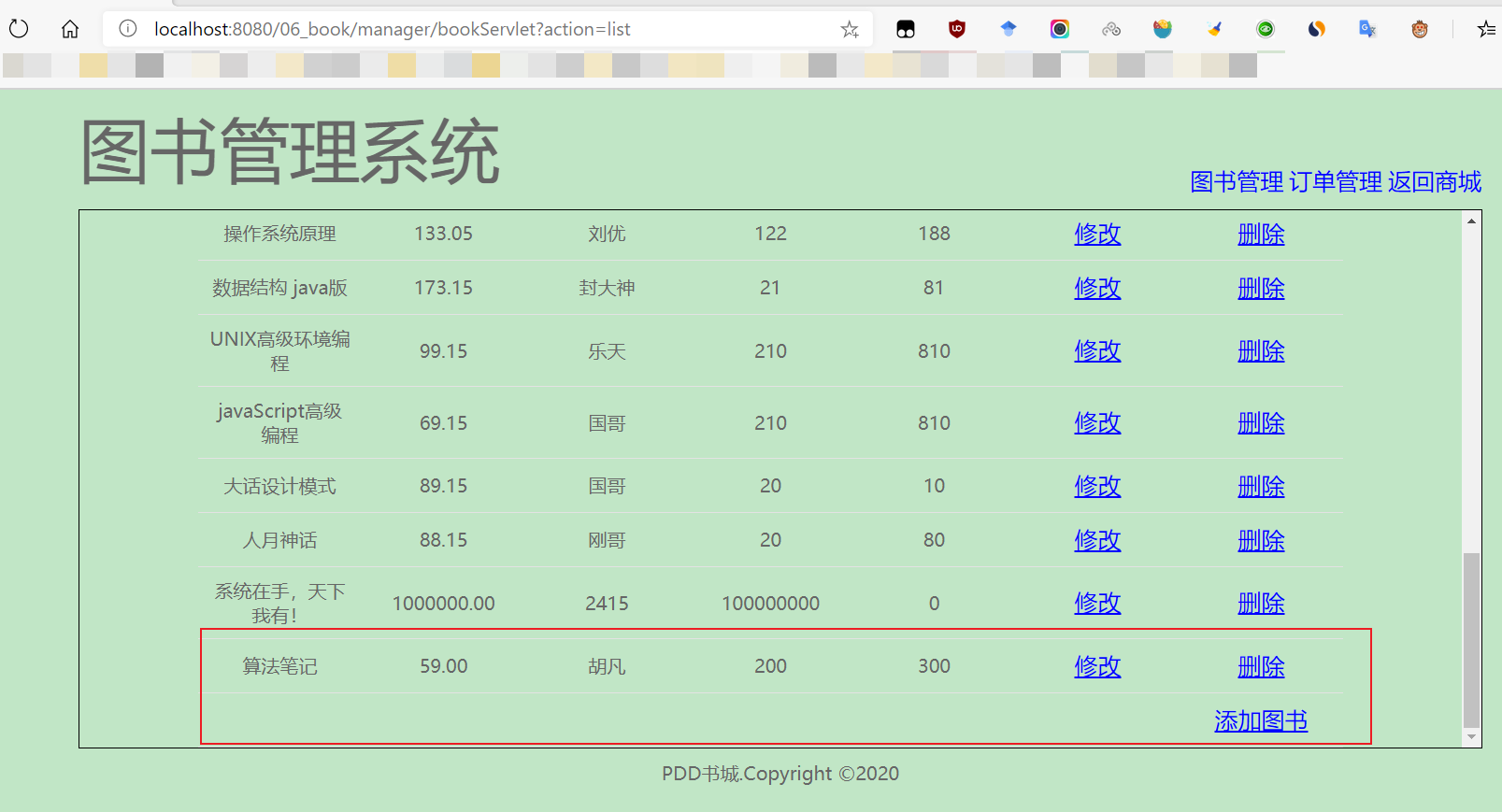Open the colorful camera lens extension
The image size is (1502, 812).
point(1060,29)
